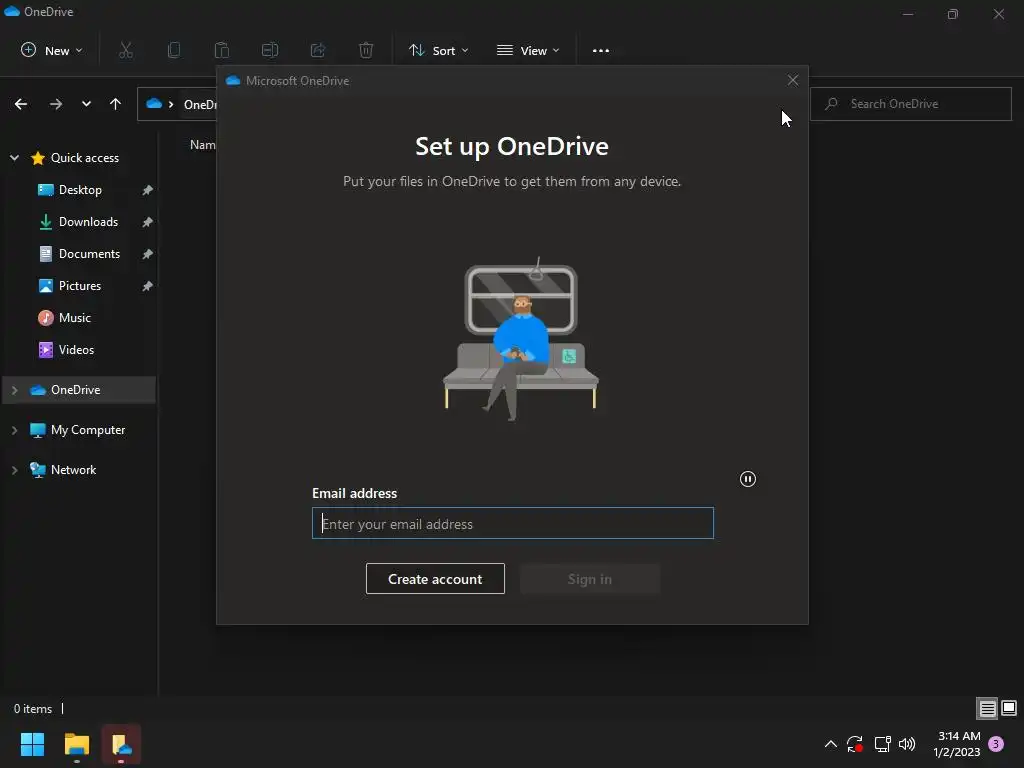Click the '0 items' status text

33,709
